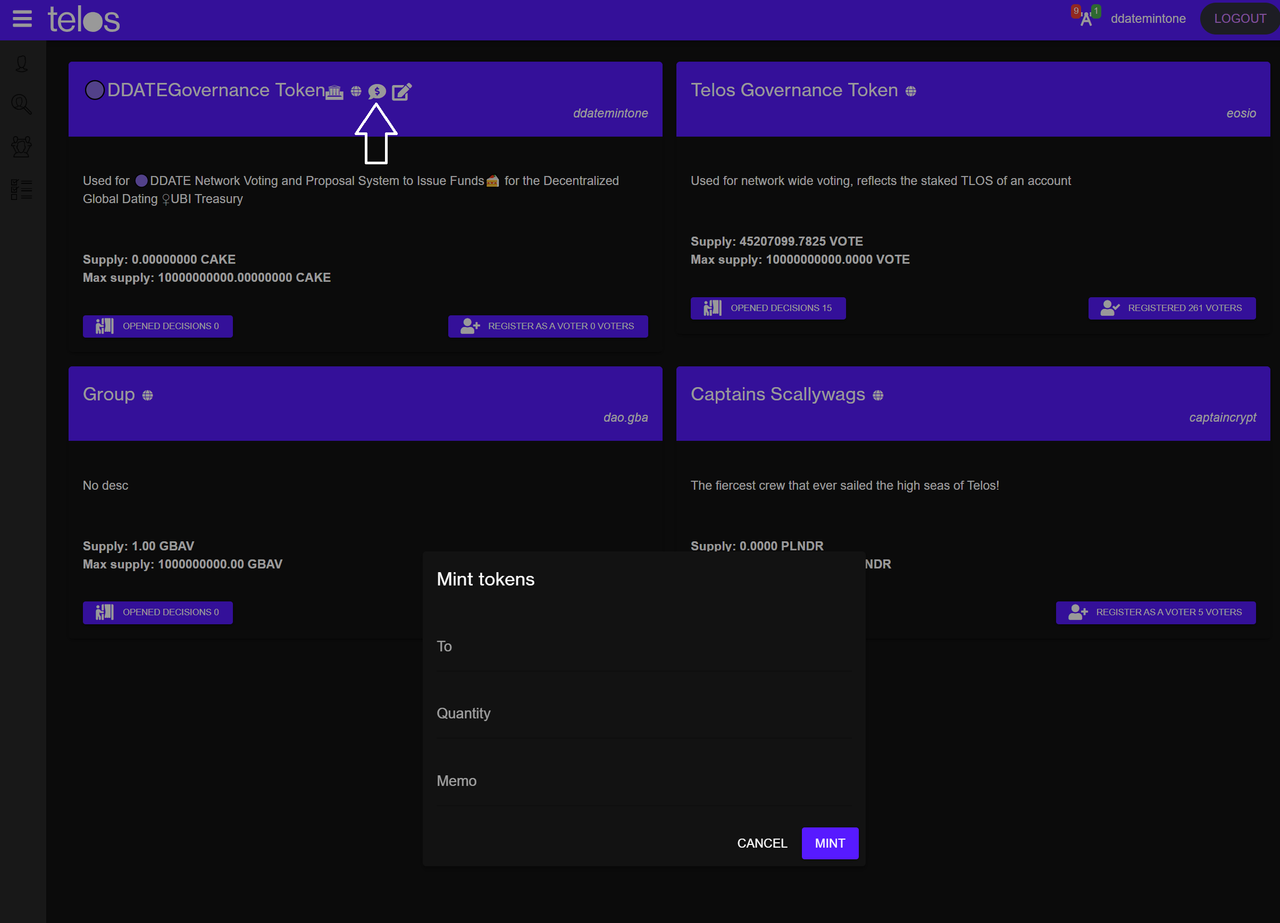Click the Memo field in Mint tokens

pos(643,781)
